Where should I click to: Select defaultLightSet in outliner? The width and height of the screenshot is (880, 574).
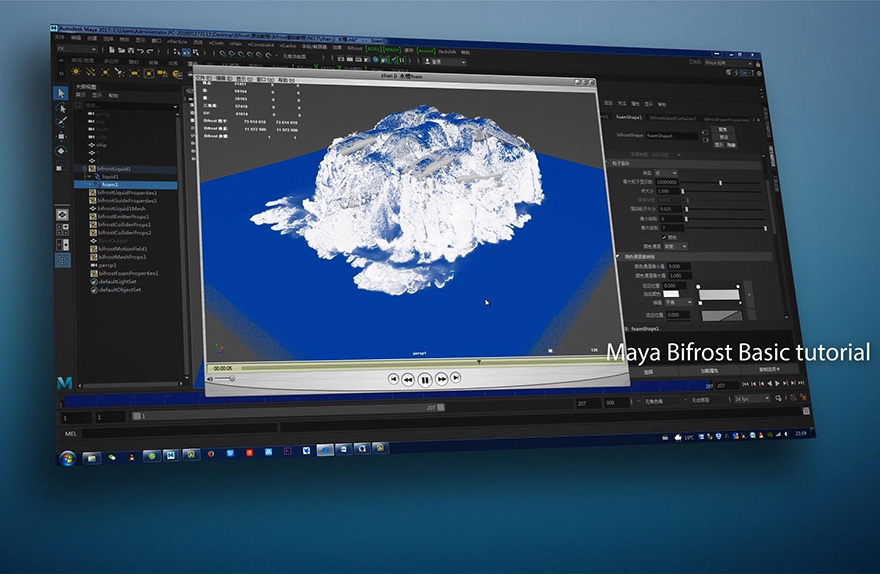(118, 282)
